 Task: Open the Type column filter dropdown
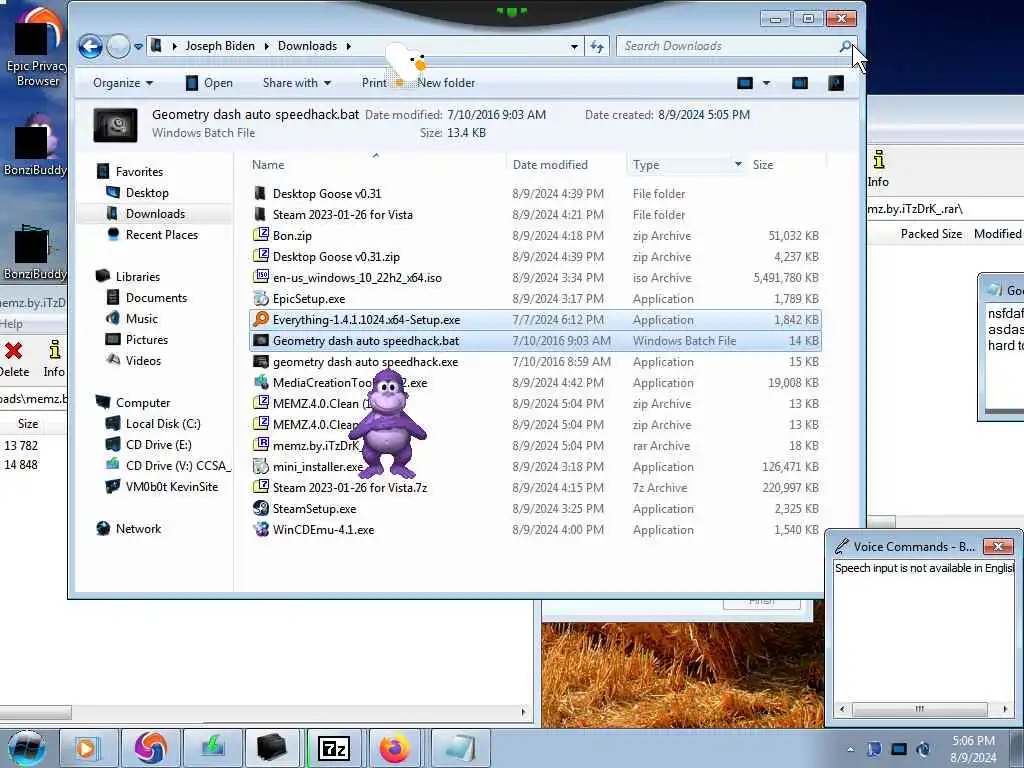738,165
